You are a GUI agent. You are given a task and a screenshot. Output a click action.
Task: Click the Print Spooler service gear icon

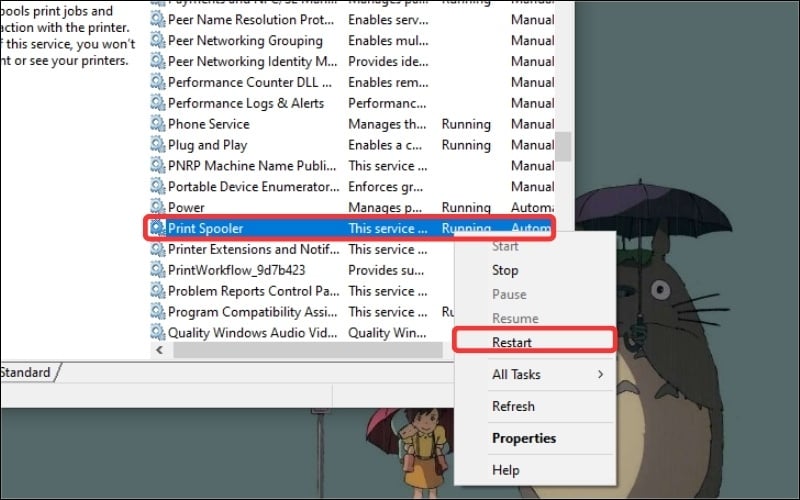[x=157, y=228]
